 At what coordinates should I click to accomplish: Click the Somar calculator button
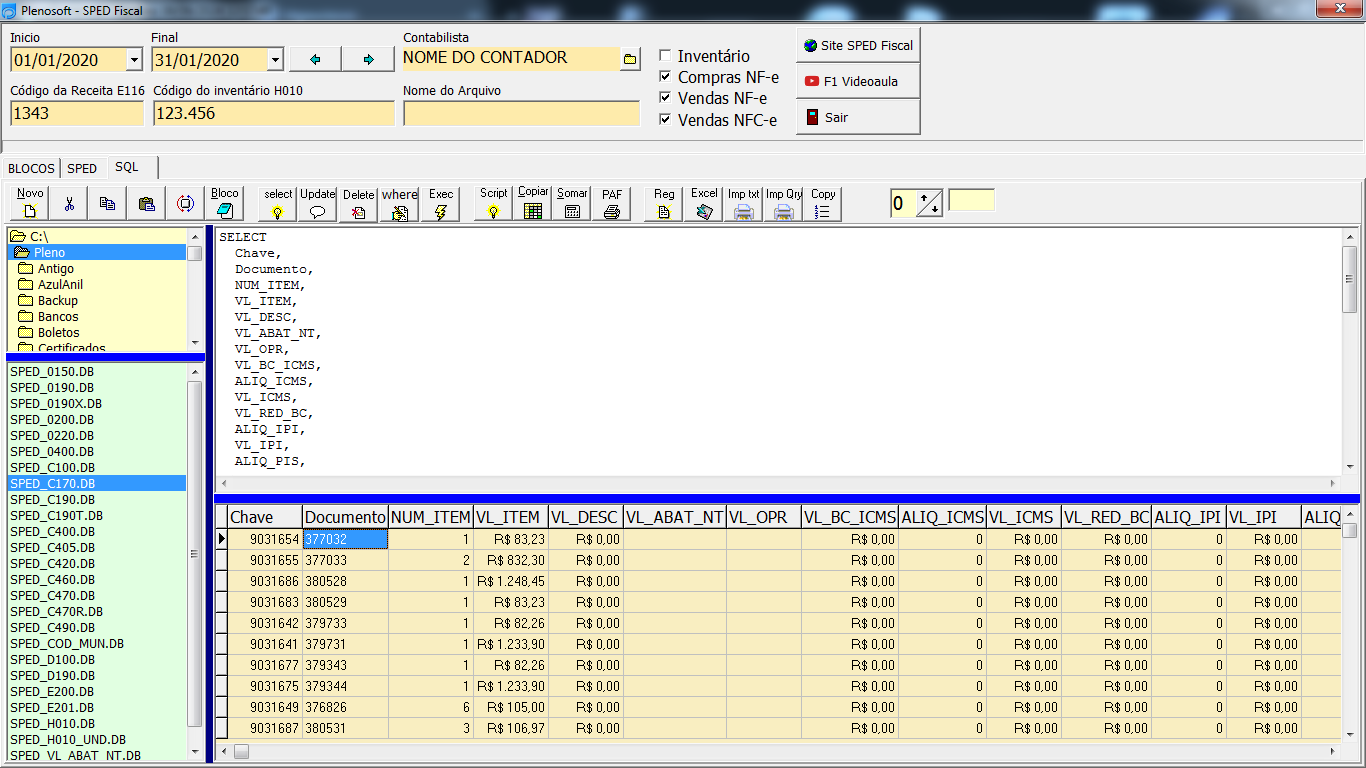click(x=572, y=203)
